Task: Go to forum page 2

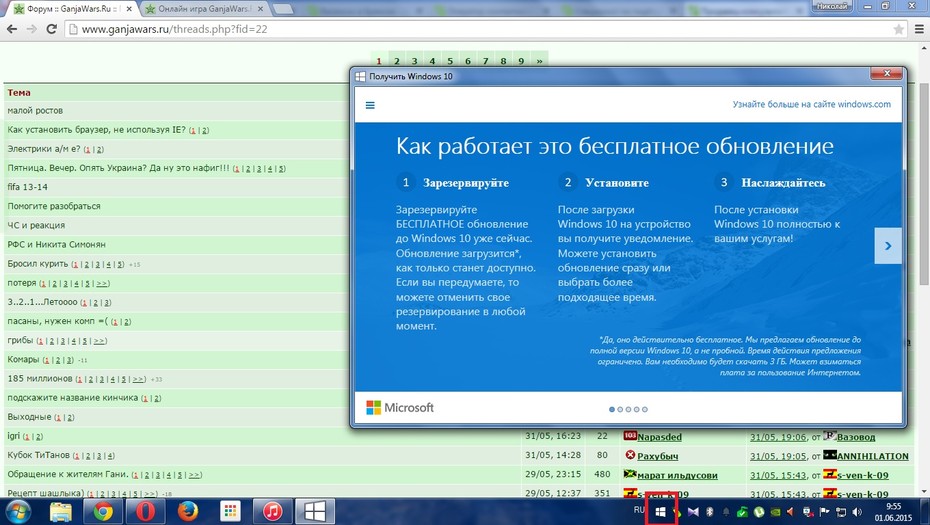Action: click(397, 61)
